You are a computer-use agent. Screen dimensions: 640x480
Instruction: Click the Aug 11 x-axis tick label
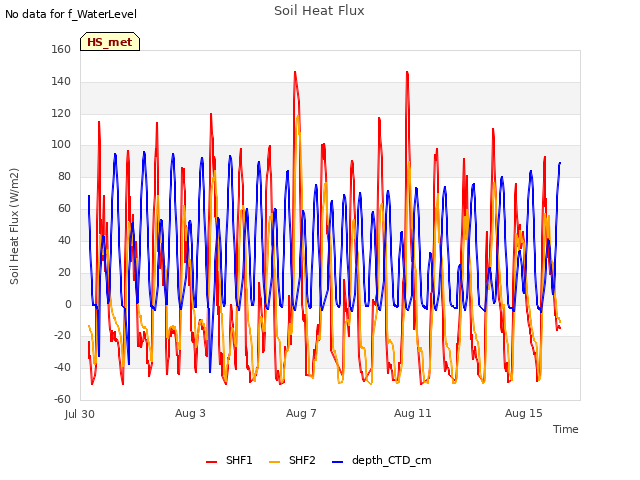413,413
